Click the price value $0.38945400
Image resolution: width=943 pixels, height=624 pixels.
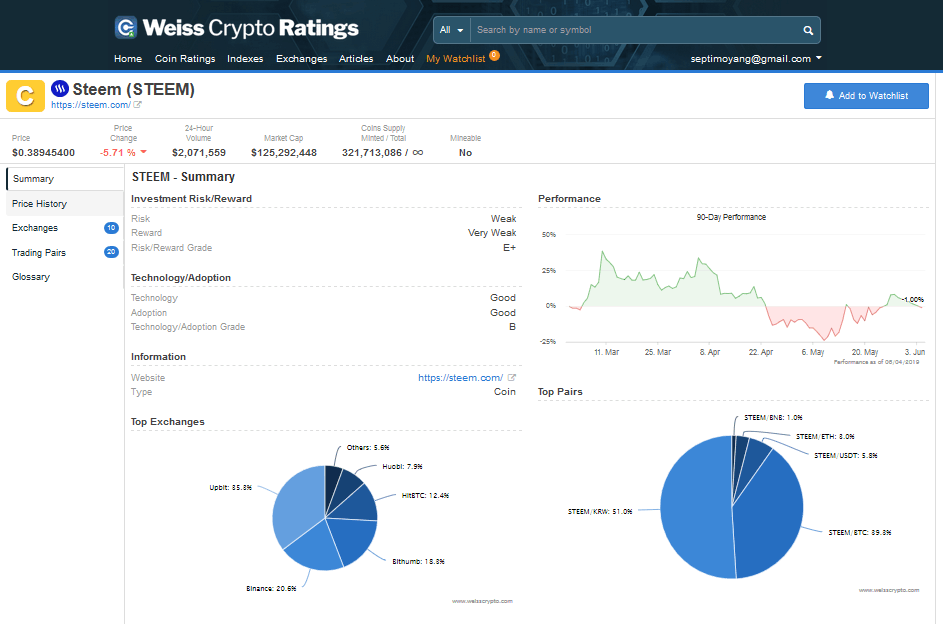43,153
